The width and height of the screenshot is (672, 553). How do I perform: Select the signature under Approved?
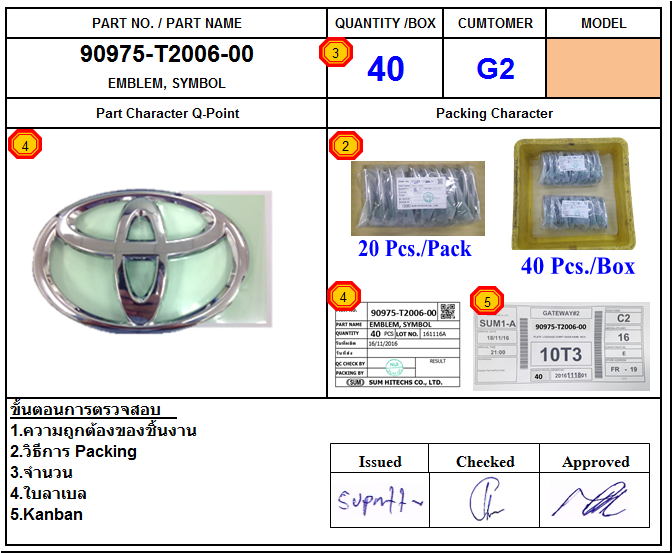pyautogui.click(x=590, y=499)
